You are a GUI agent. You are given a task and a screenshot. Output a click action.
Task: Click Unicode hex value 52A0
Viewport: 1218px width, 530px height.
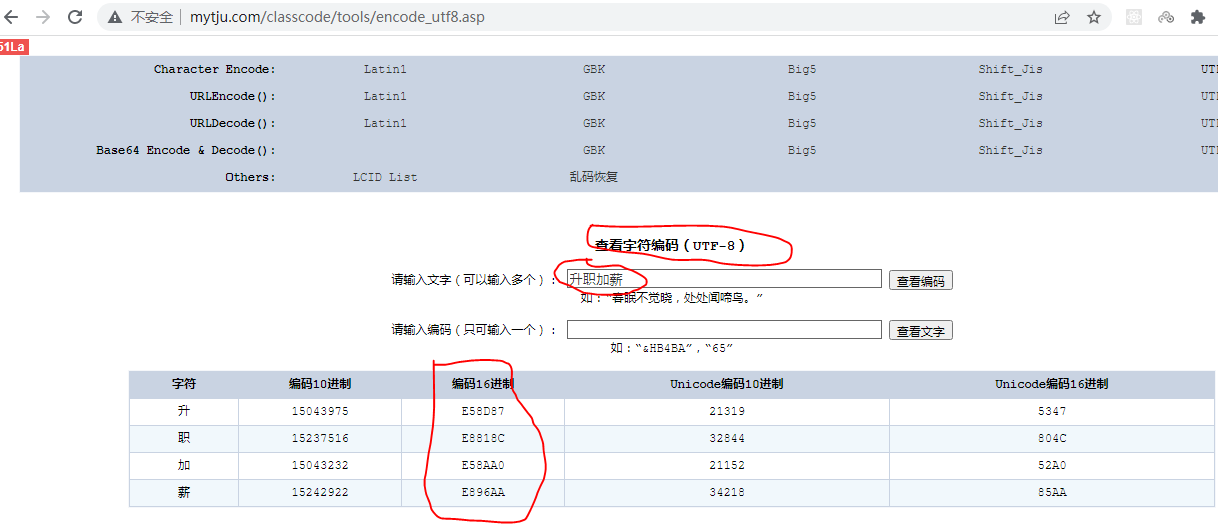[x=1051, y=465]
